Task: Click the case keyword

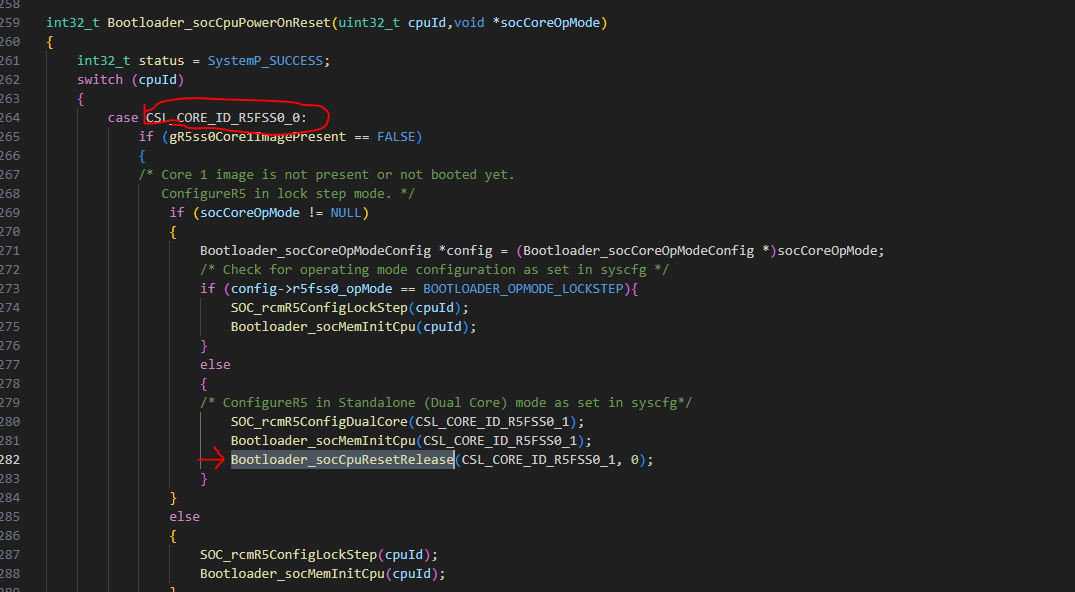Action: [x=123, y=118]
